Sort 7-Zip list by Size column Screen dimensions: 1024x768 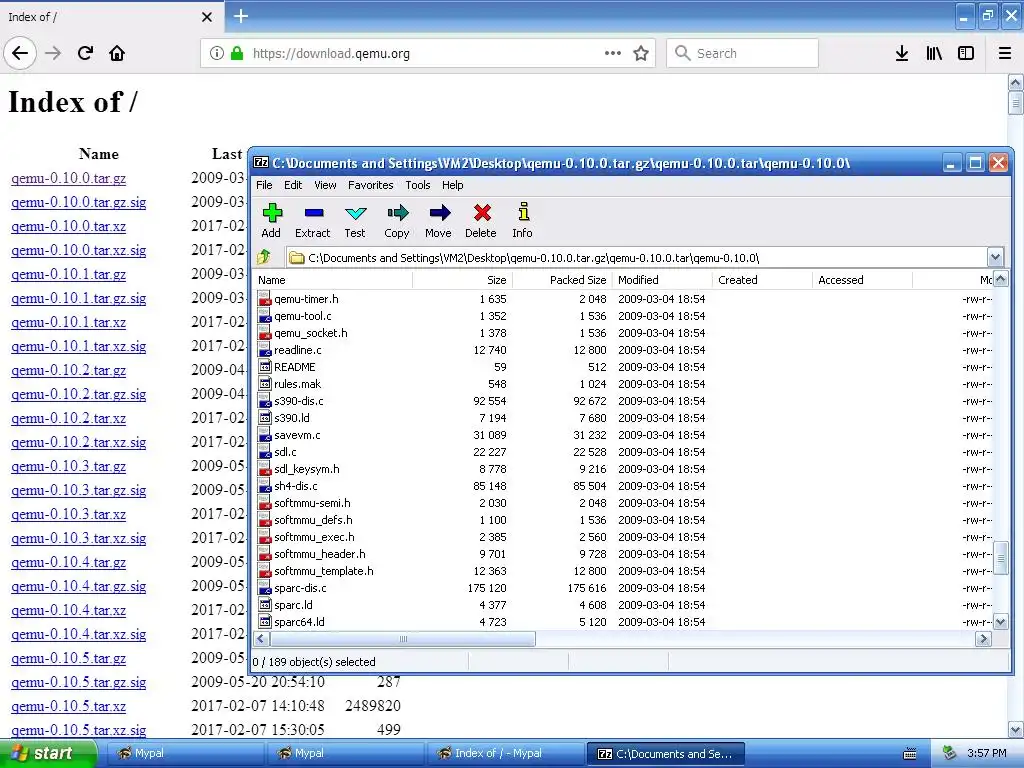(x=463, y=280)
